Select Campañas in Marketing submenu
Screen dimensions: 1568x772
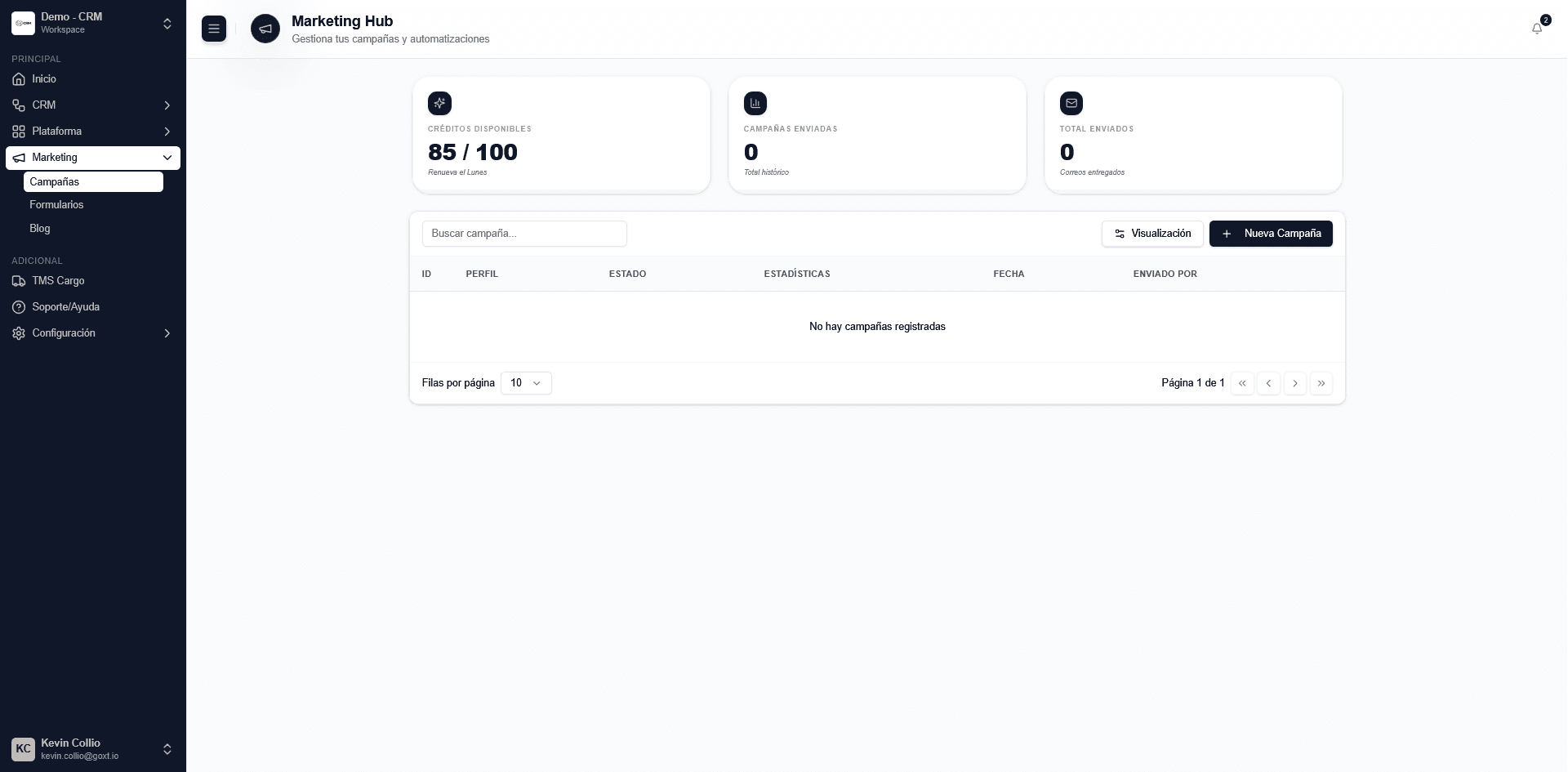[93, 182]
